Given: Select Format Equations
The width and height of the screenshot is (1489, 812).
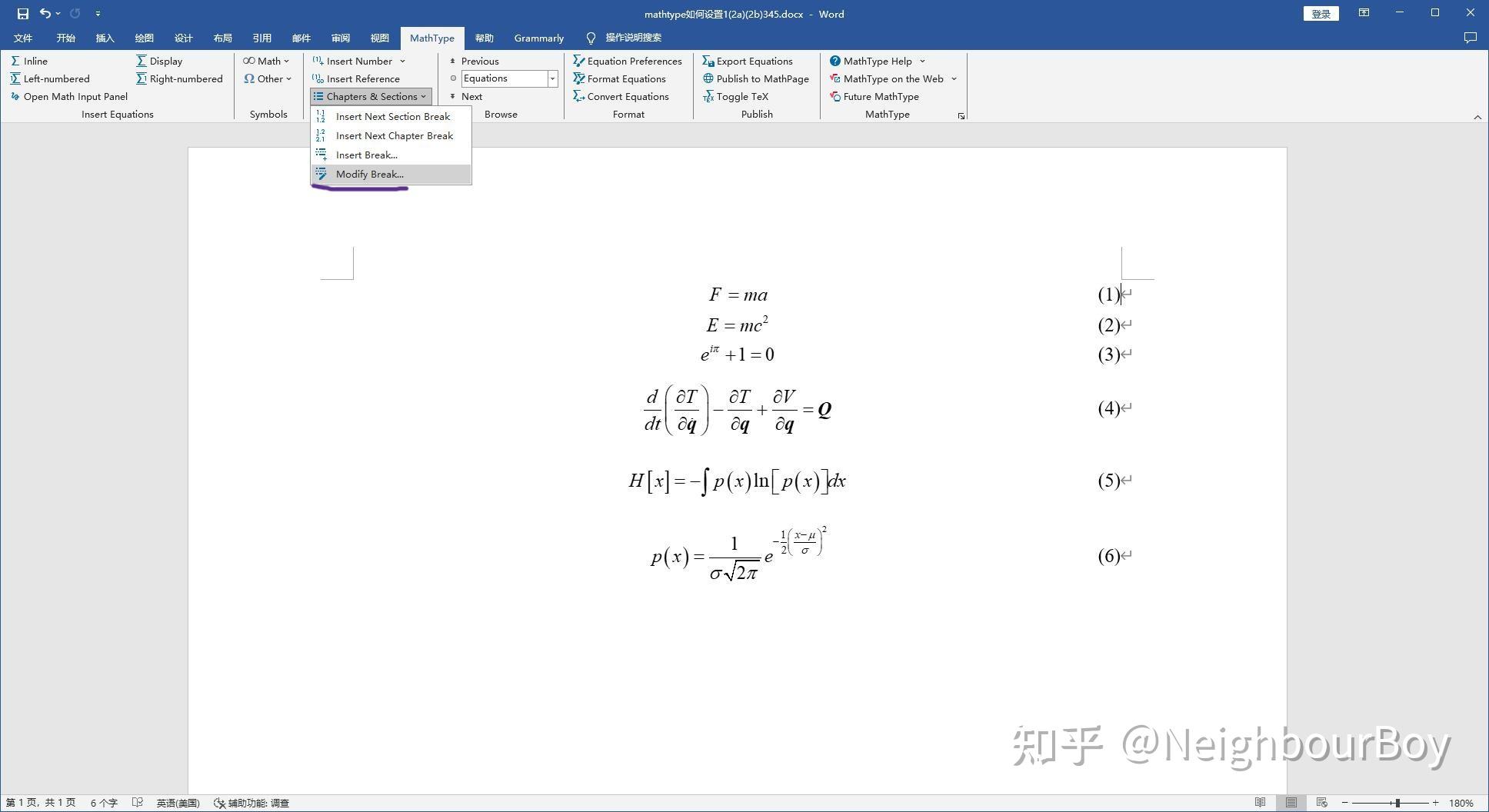Looking at the screenshot, I should (x=625, y=78).
